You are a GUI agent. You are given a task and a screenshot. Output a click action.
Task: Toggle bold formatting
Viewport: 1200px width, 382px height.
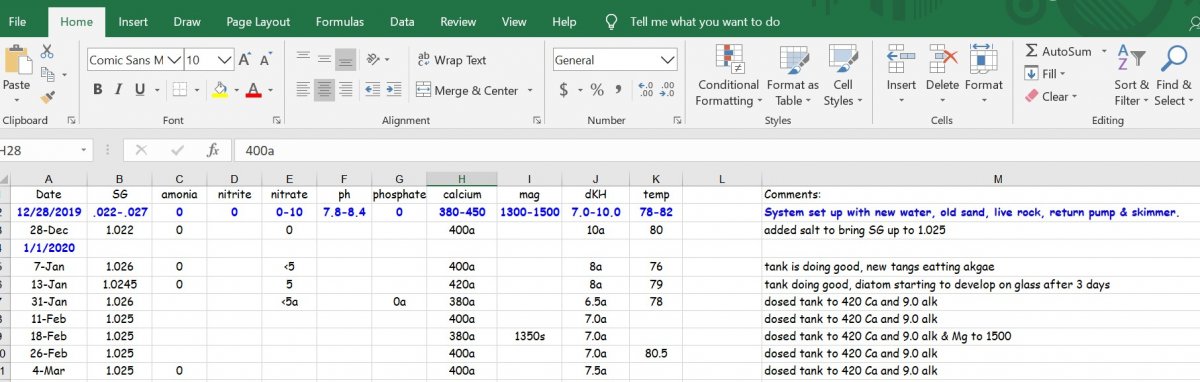point(98,90)
